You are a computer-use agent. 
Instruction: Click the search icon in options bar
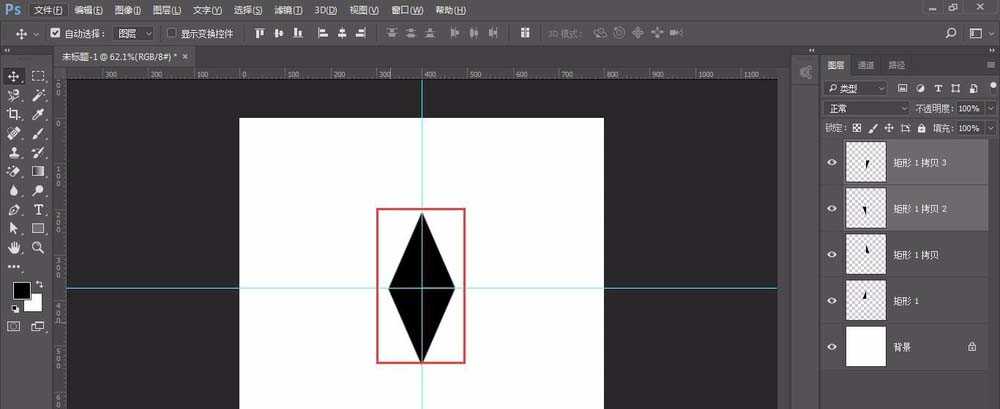951,33
